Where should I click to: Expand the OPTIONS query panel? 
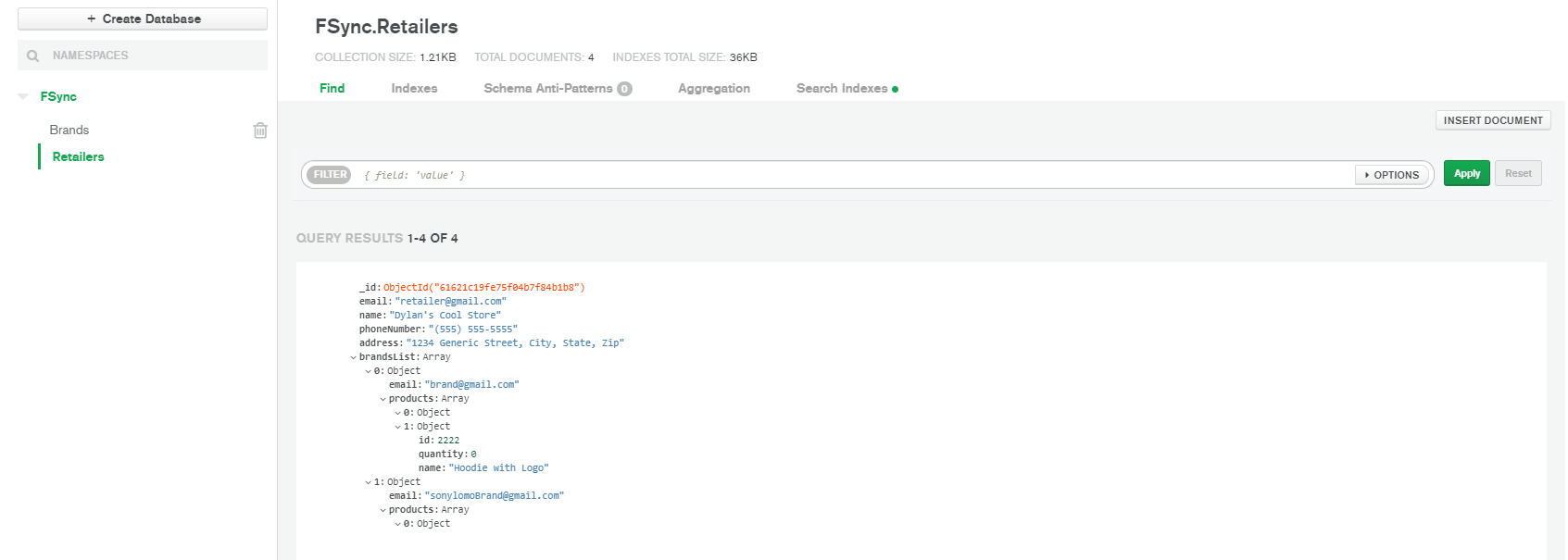(1392, 175)
